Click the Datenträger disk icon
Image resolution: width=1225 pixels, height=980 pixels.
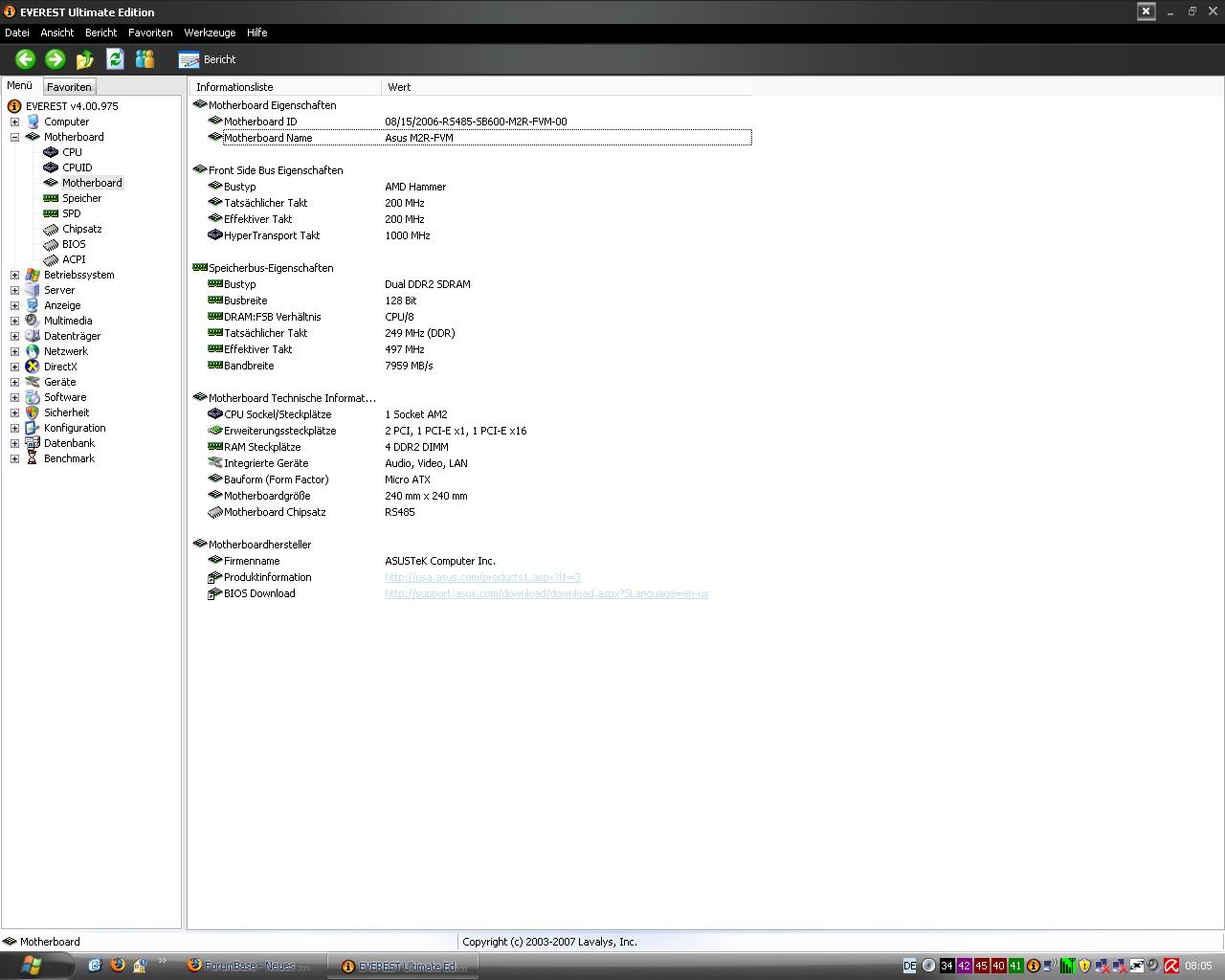pyautogui.click(x=33, y=336)
